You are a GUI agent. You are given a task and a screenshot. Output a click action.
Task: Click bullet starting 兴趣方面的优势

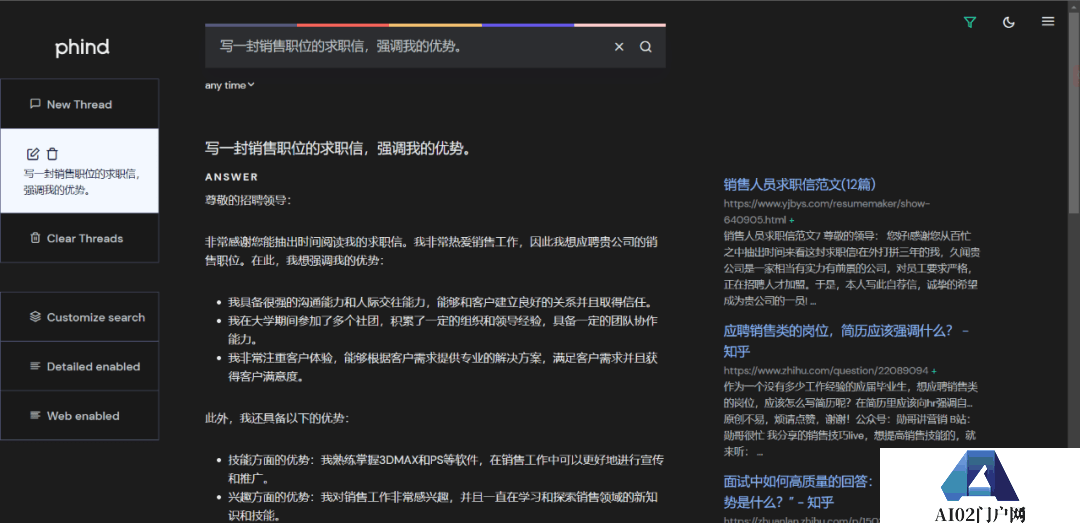(445, 506)
